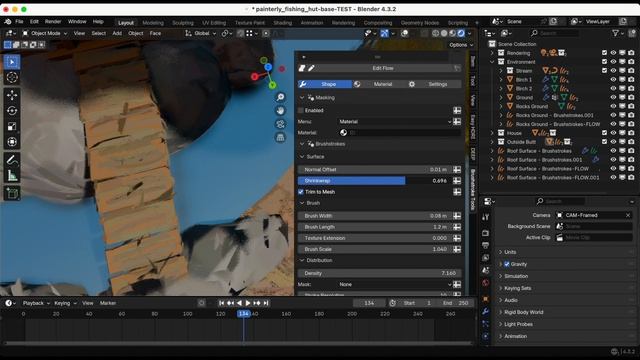Image resolution: width=640 pixels, height=360 pixels.
Task: Collapse the Distribution section
Action: click(302, 260)
